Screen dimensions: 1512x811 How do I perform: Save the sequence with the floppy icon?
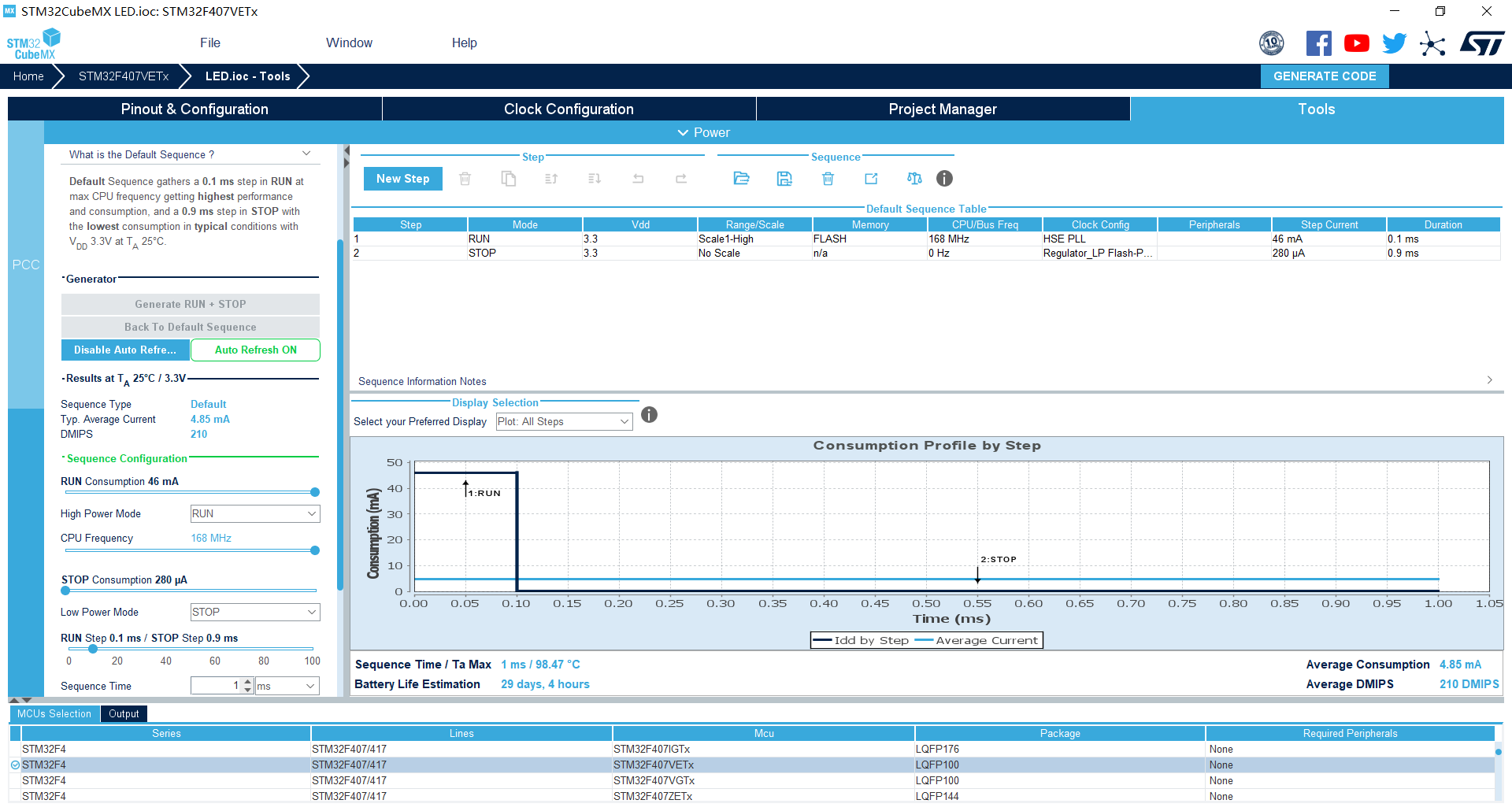tap(784, 179)
